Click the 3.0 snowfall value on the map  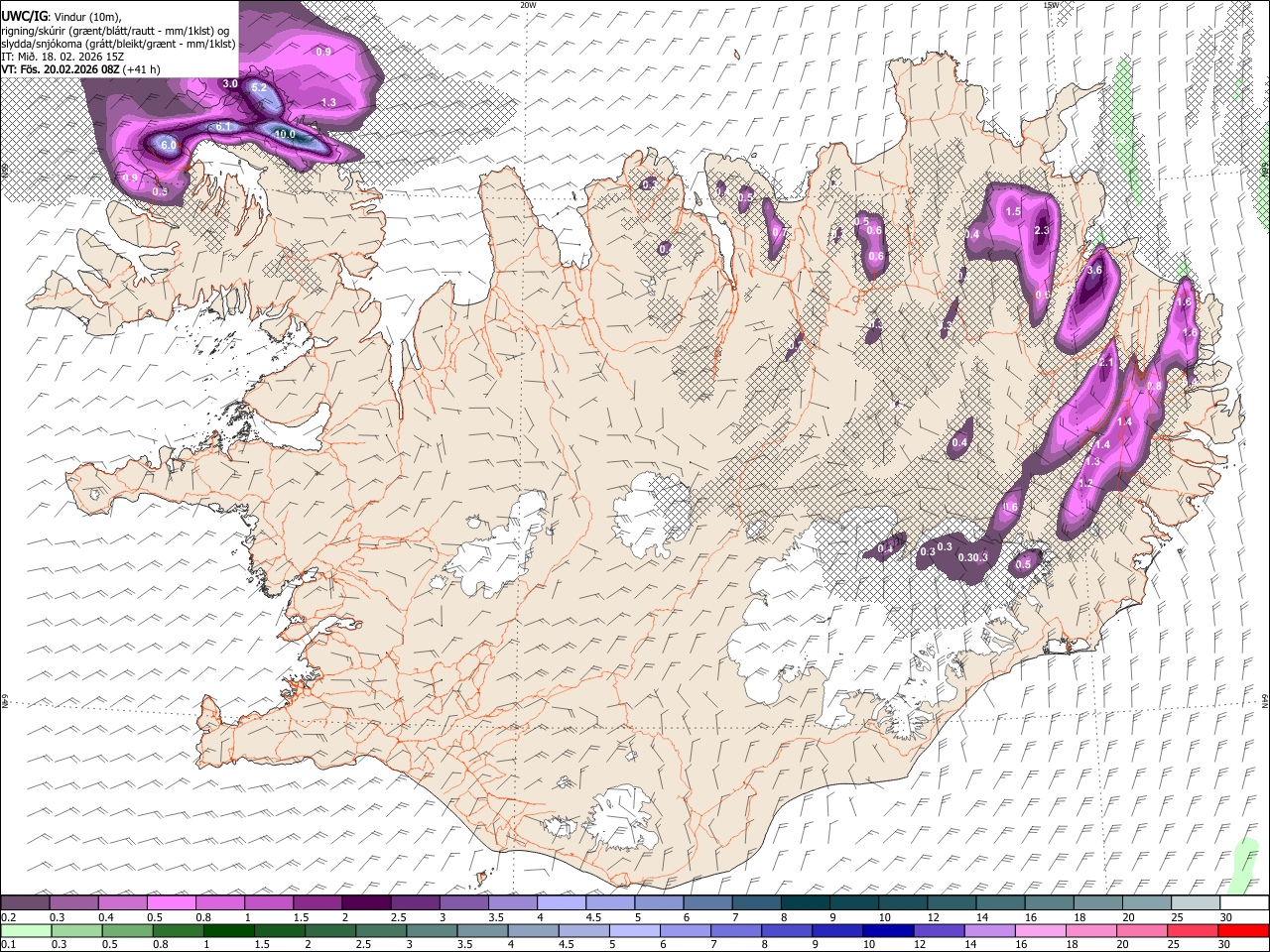(230, 84)
